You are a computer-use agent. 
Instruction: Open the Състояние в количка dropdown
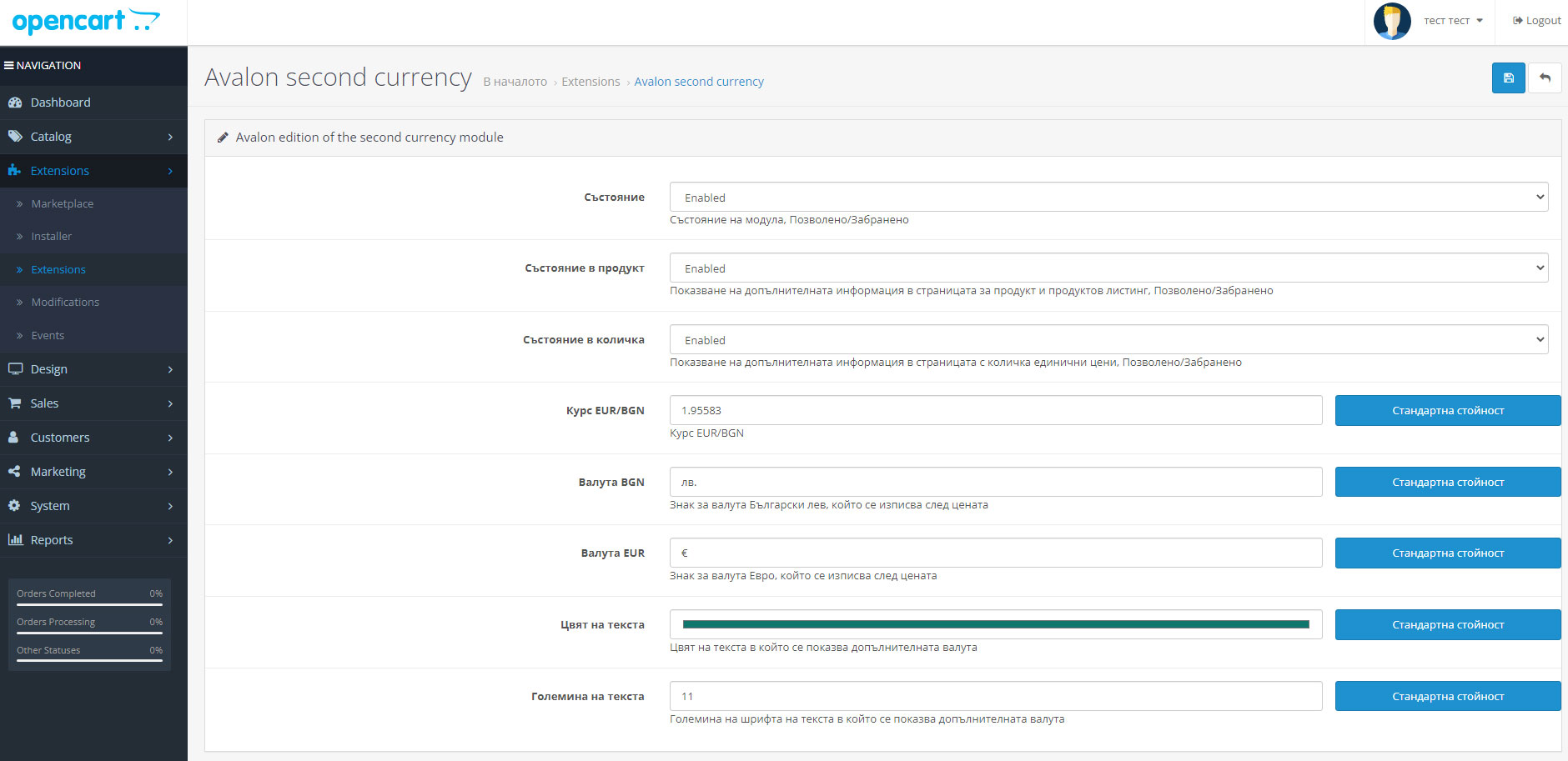[1108, 339]
